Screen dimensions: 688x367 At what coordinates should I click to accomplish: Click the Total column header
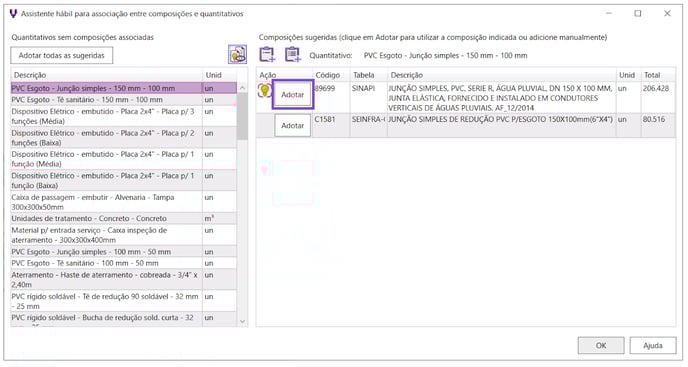coord(658,75)
